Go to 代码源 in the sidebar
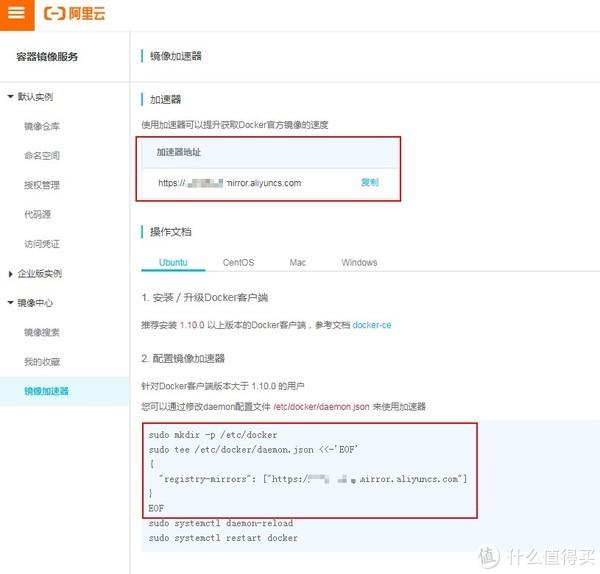Screen dimensions: 600x574 point(38,214)
